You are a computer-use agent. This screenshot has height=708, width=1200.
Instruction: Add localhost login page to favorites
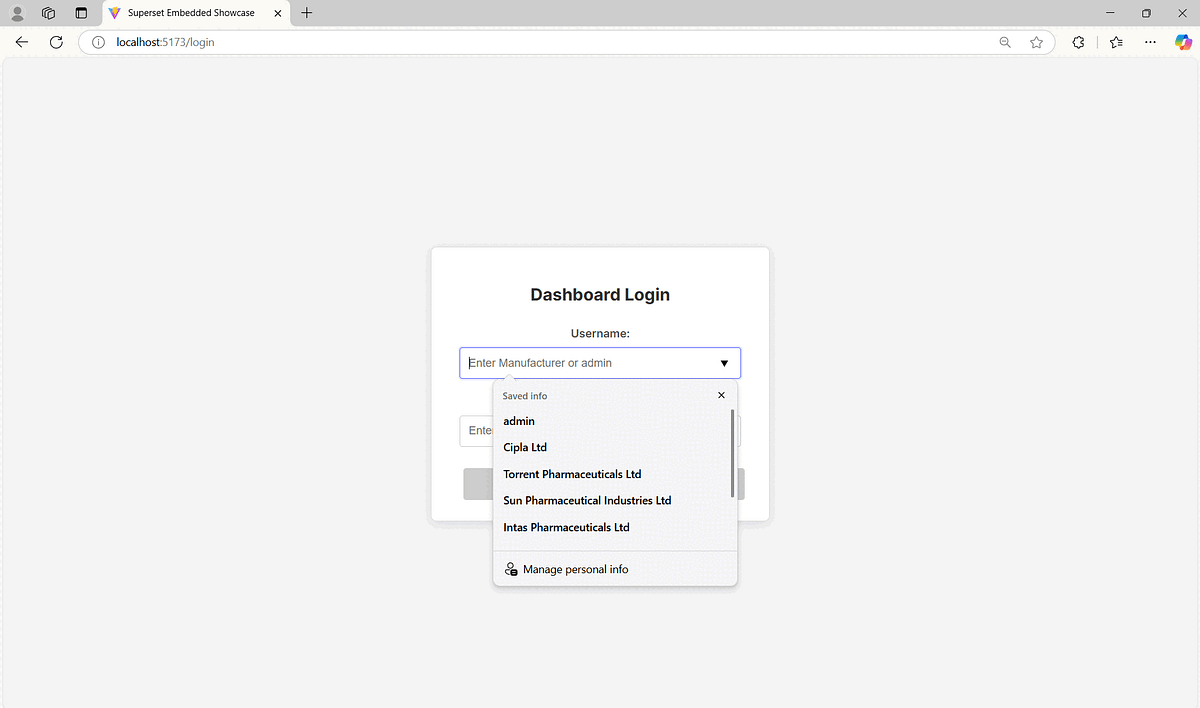[x=1036, y=42]
